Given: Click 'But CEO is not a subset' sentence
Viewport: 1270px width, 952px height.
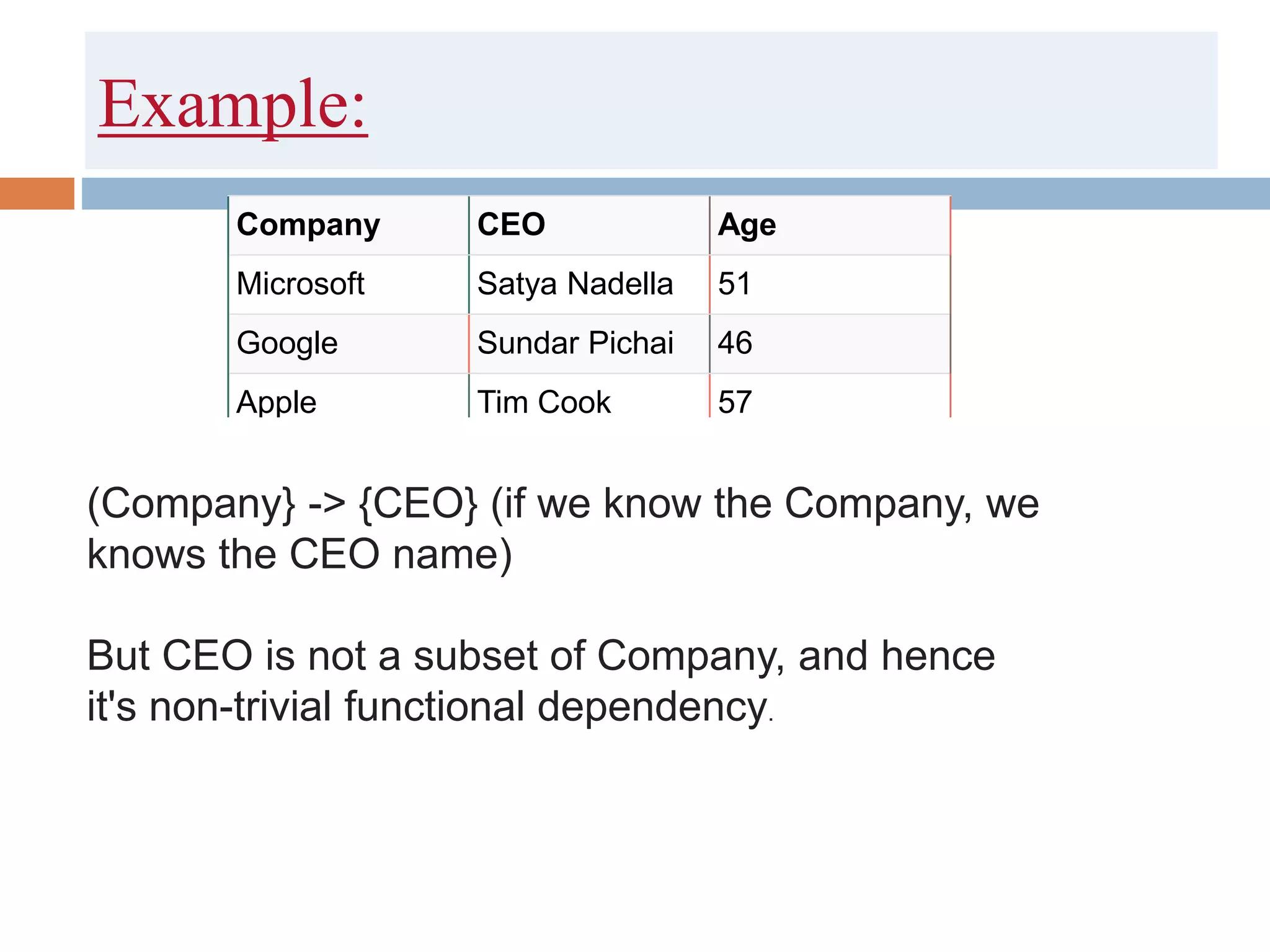Looking at the screenshot, I should tap(540, 656).
